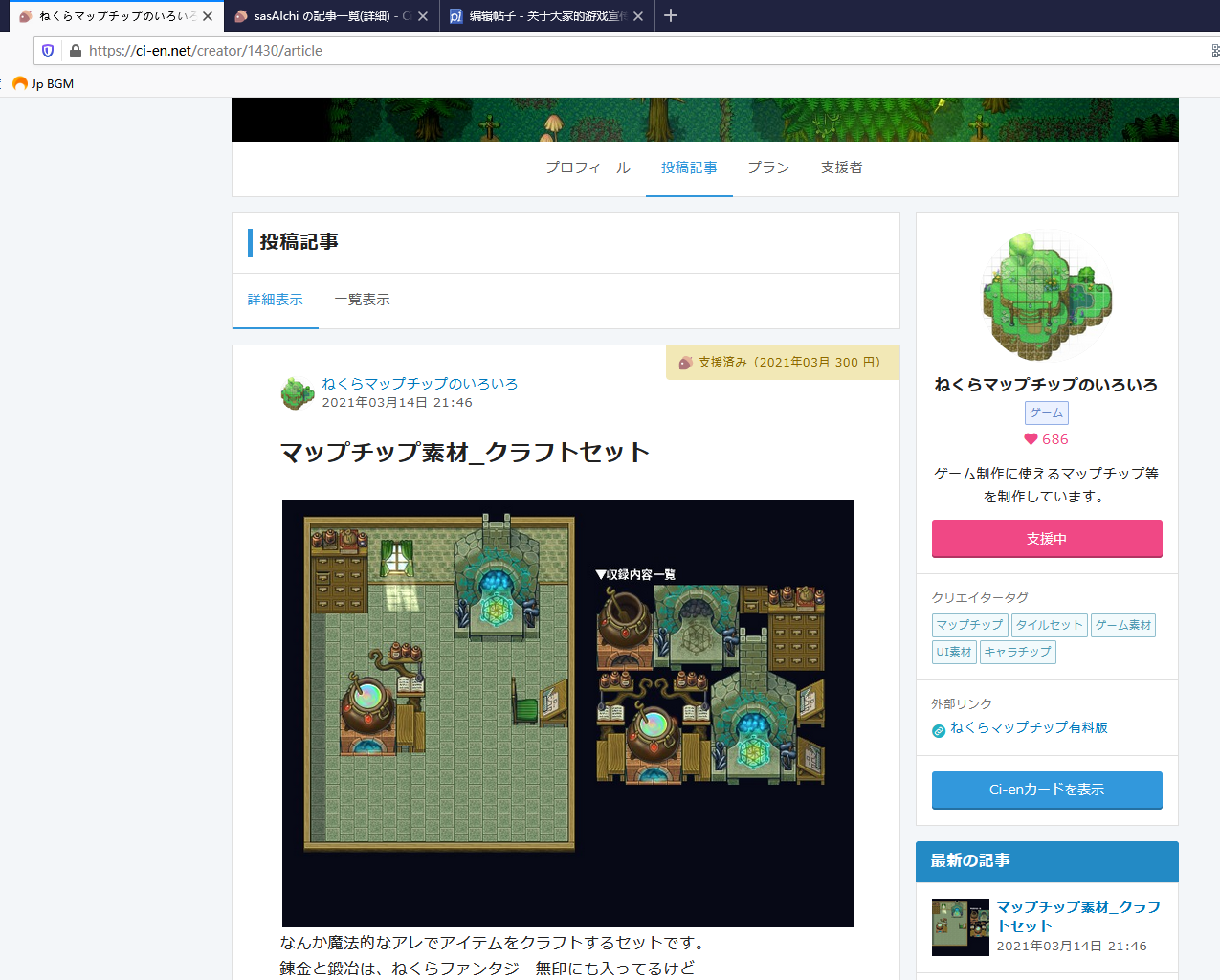Open a new browser tab
1220x980 pixels.
tap(671, 15)
